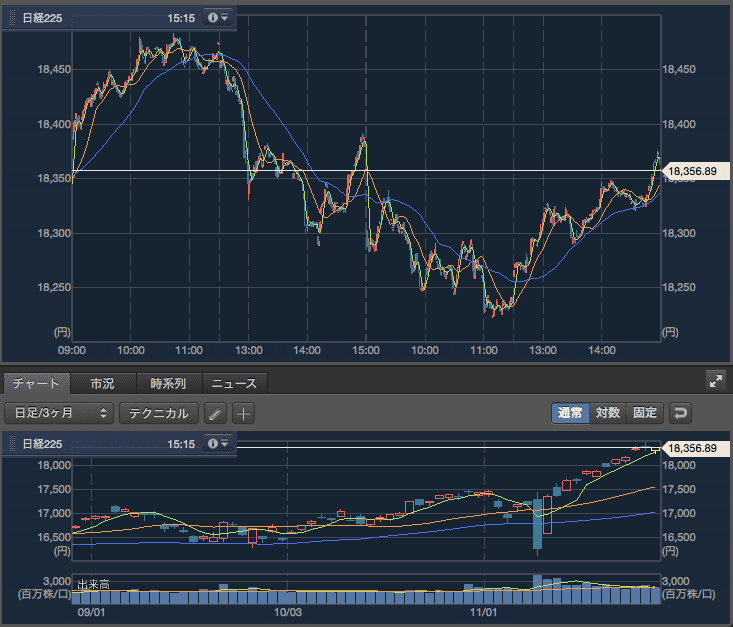Viewport: 733px width, 627px height.
Task: Open the ニュース tab
Action: [x=235, y=383]
